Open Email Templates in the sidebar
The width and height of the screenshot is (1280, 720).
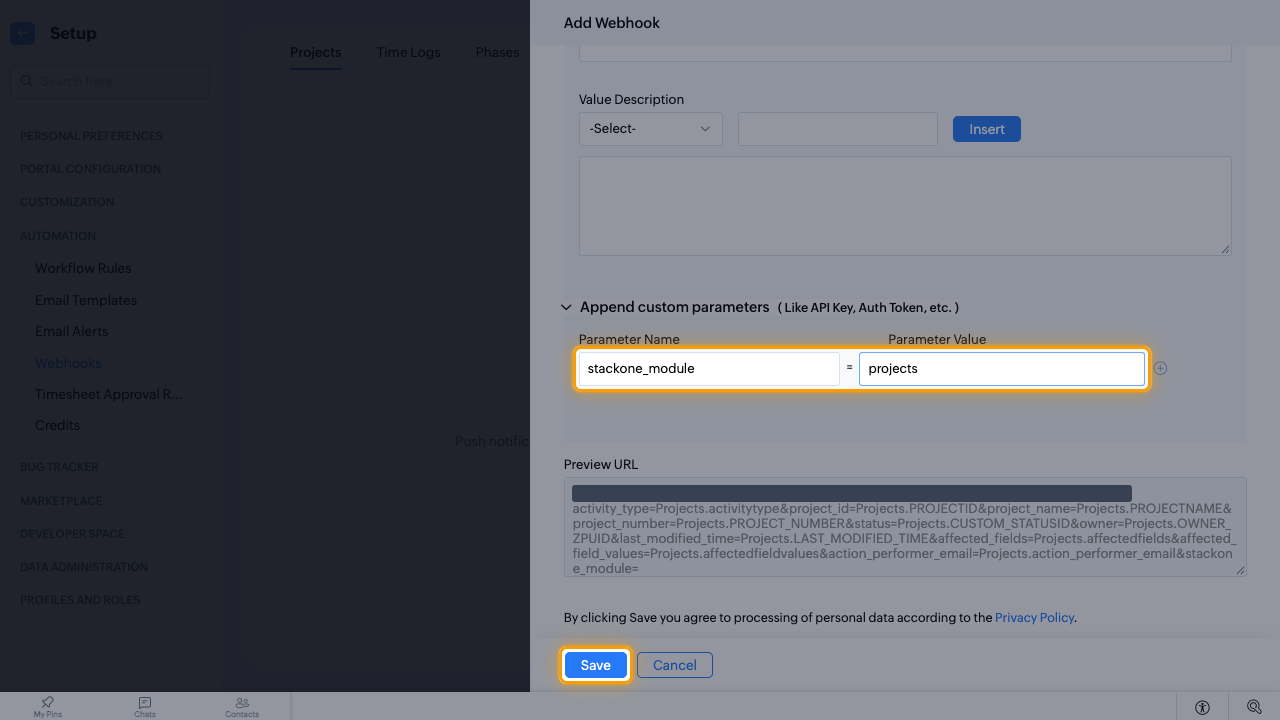click(86, 300)
